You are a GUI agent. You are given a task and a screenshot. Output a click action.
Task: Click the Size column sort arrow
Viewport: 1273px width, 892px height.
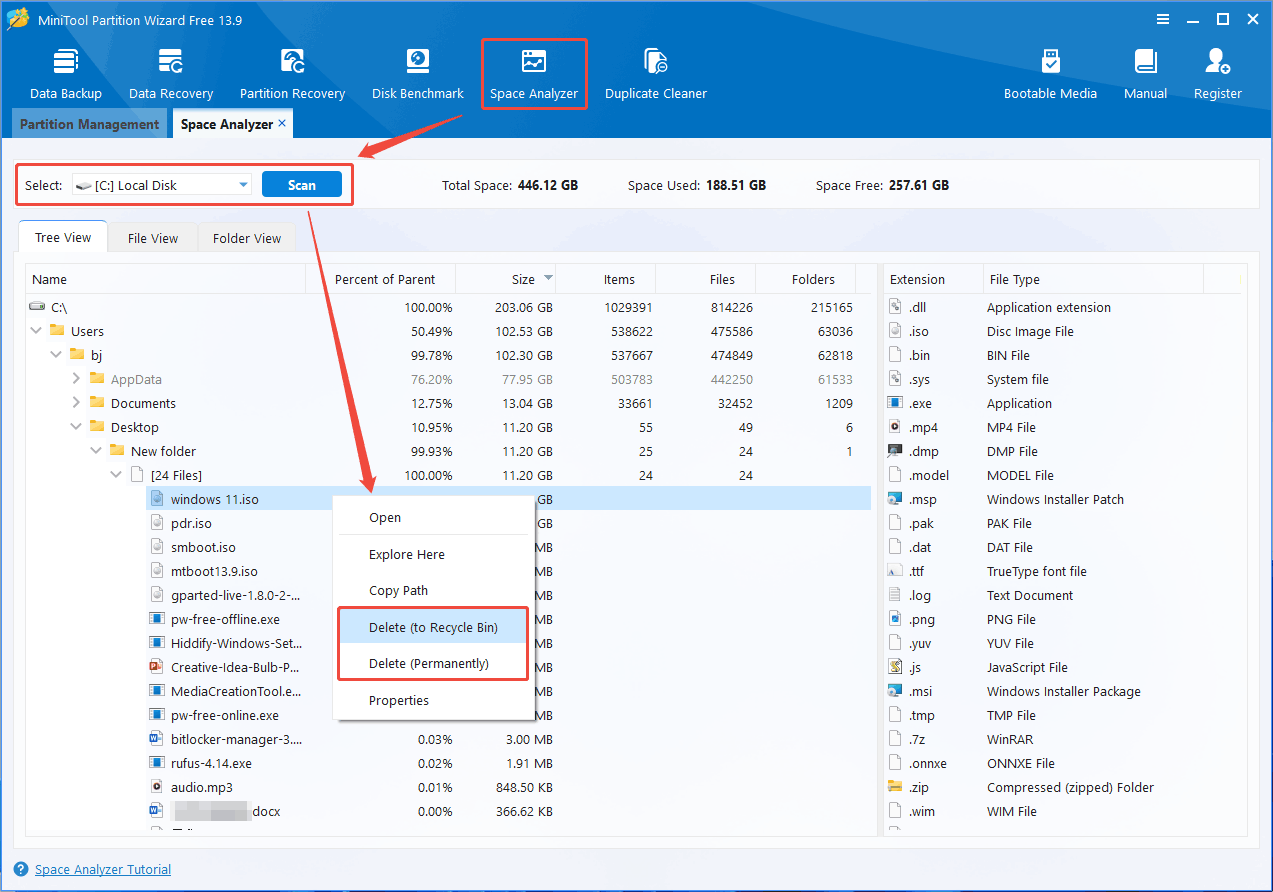coord(548,279)
